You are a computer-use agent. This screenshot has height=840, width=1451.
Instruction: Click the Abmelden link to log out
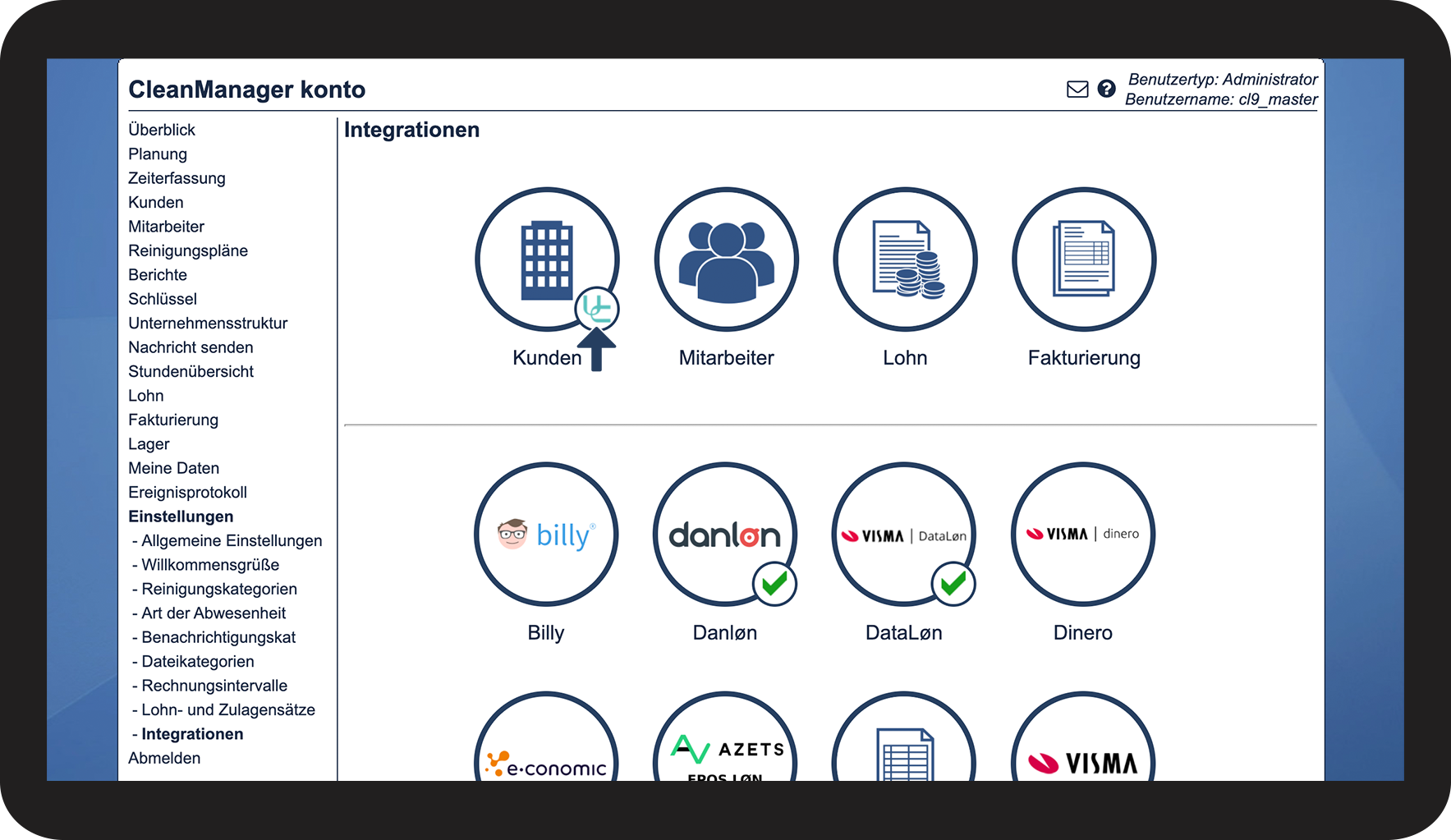click(x=164, y=758)
